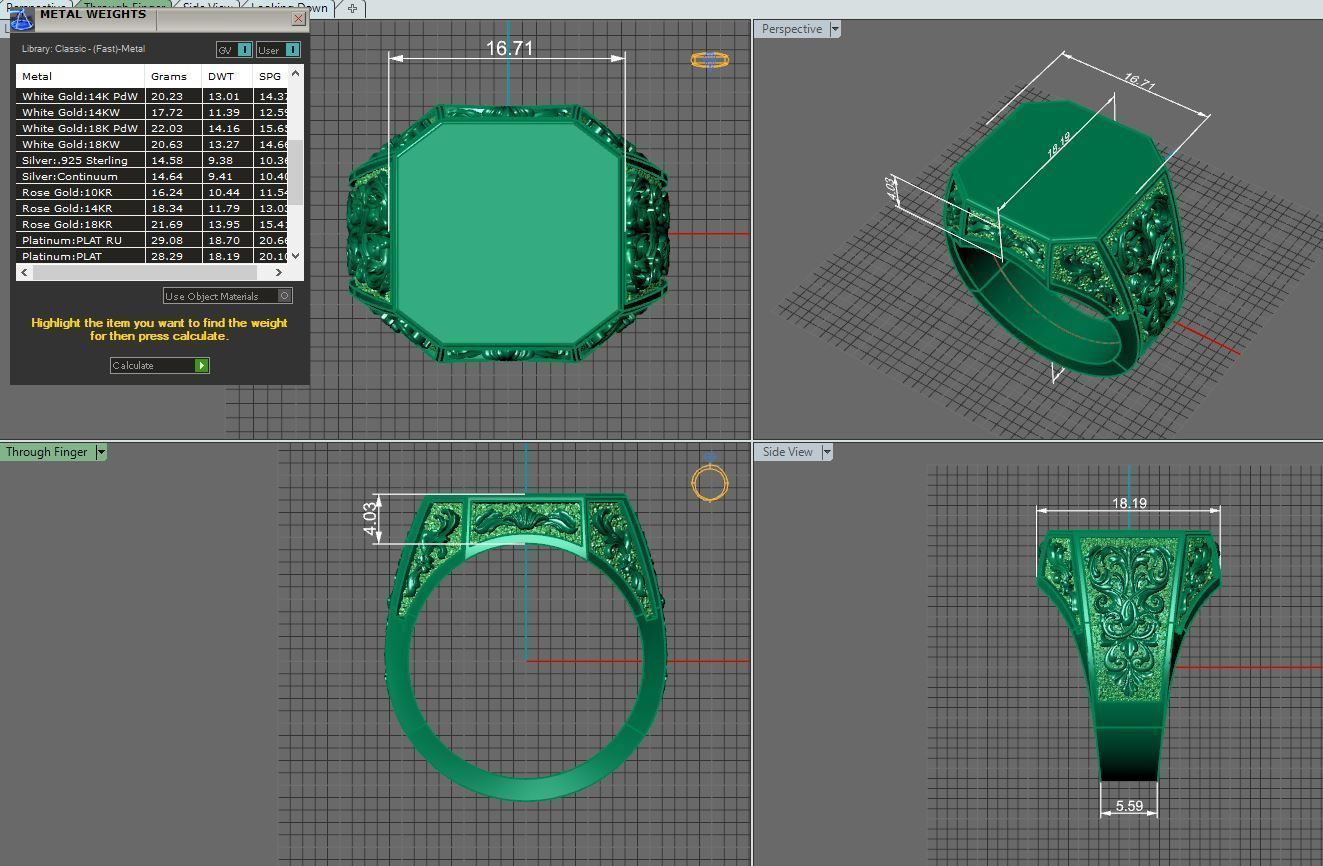This screenshot has height=866, width=1323.
Task: Open the Side View viewport dropdown
Action: [x=827, y=452]
